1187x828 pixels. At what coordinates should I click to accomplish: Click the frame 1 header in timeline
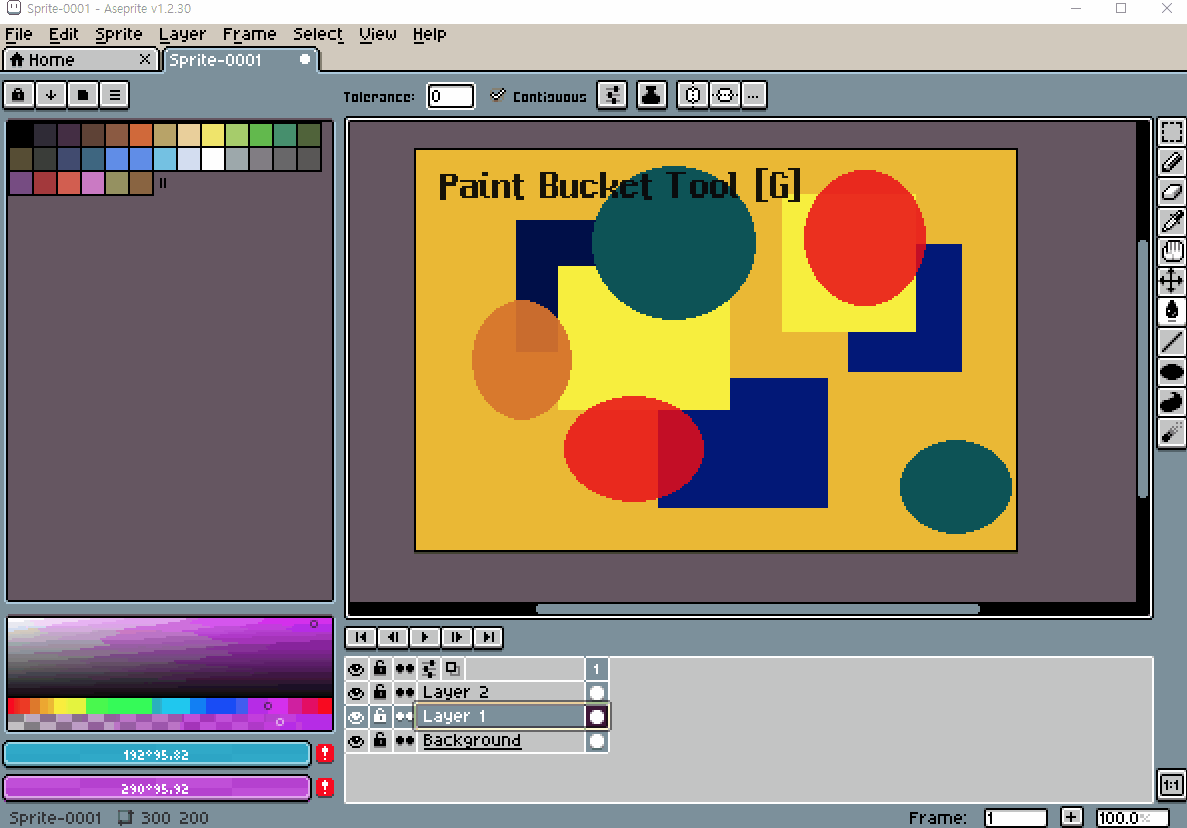point(597,669)
